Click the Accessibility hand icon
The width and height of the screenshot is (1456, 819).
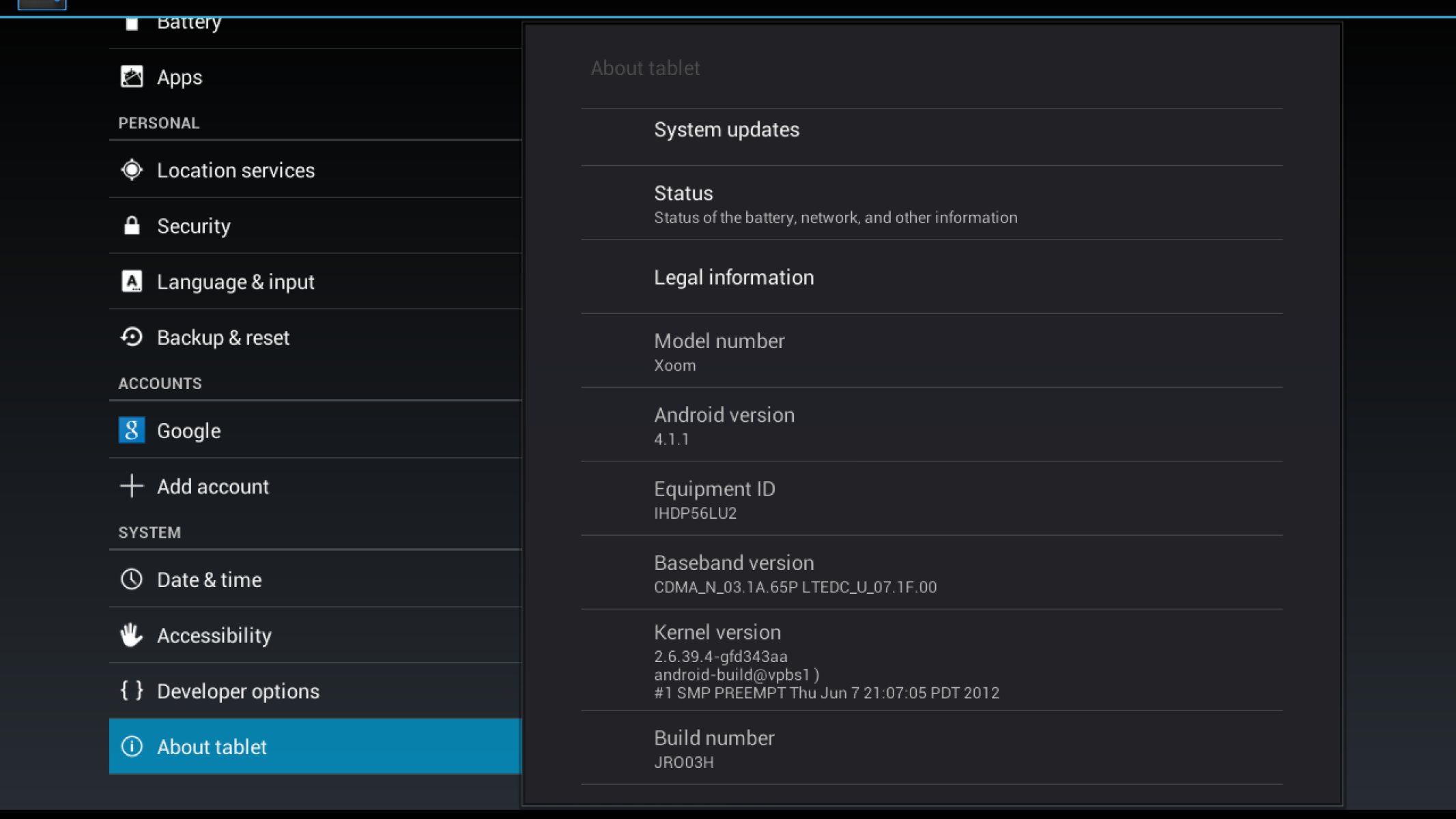(x=132, y=635)
